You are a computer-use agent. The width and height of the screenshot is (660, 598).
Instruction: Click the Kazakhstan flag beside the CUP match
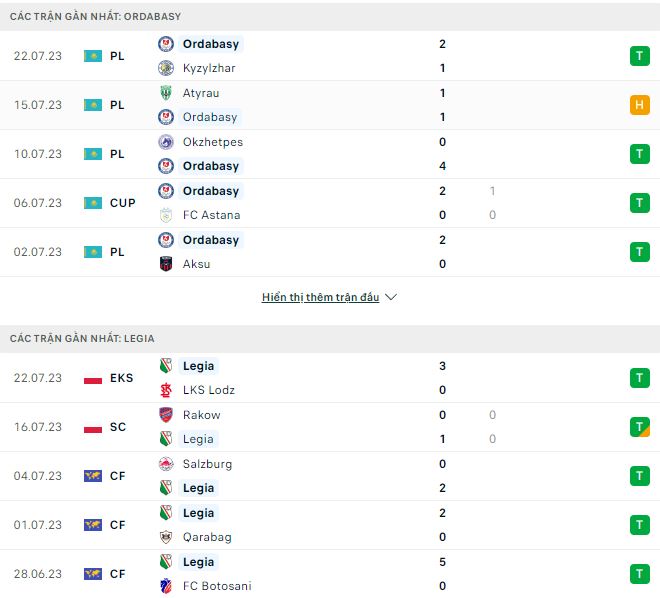click(x=93, y=203)
